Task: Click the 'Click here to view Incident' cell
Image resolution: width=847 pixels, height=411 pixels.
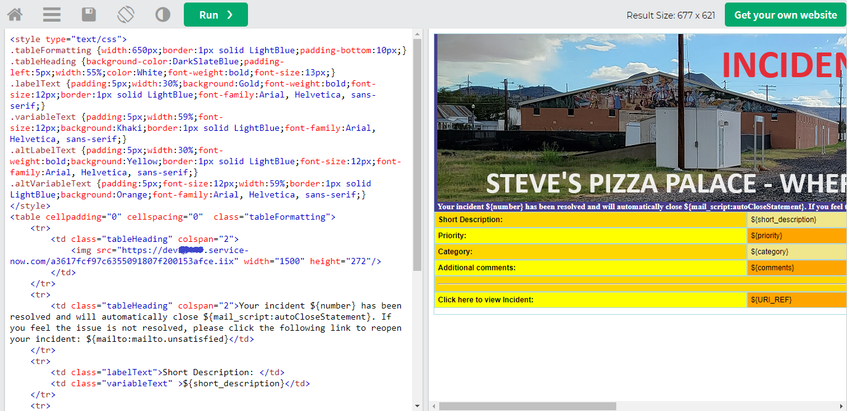Action: click(590, 300)
